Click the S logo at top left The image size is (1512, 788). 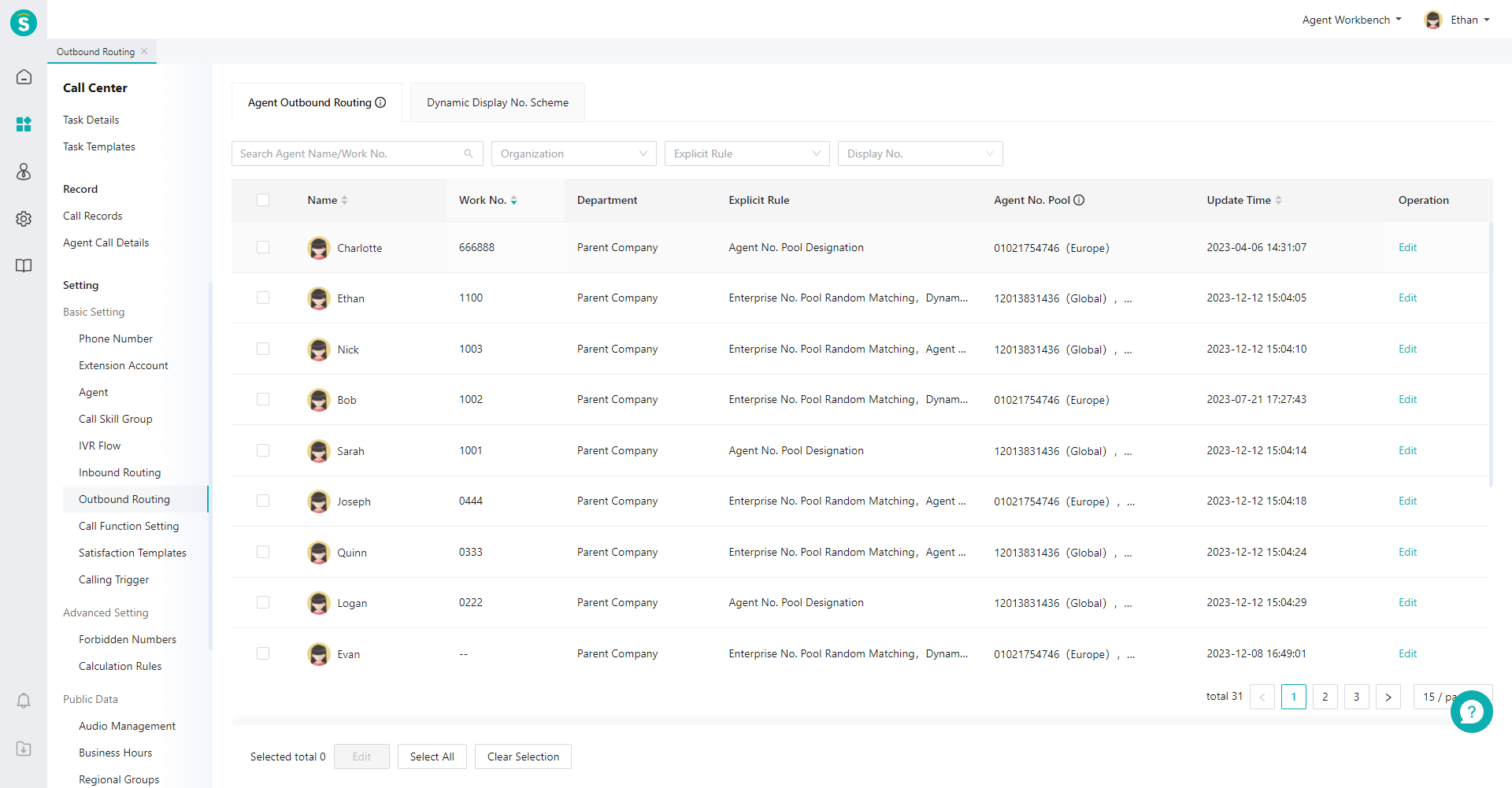point(24,23)
